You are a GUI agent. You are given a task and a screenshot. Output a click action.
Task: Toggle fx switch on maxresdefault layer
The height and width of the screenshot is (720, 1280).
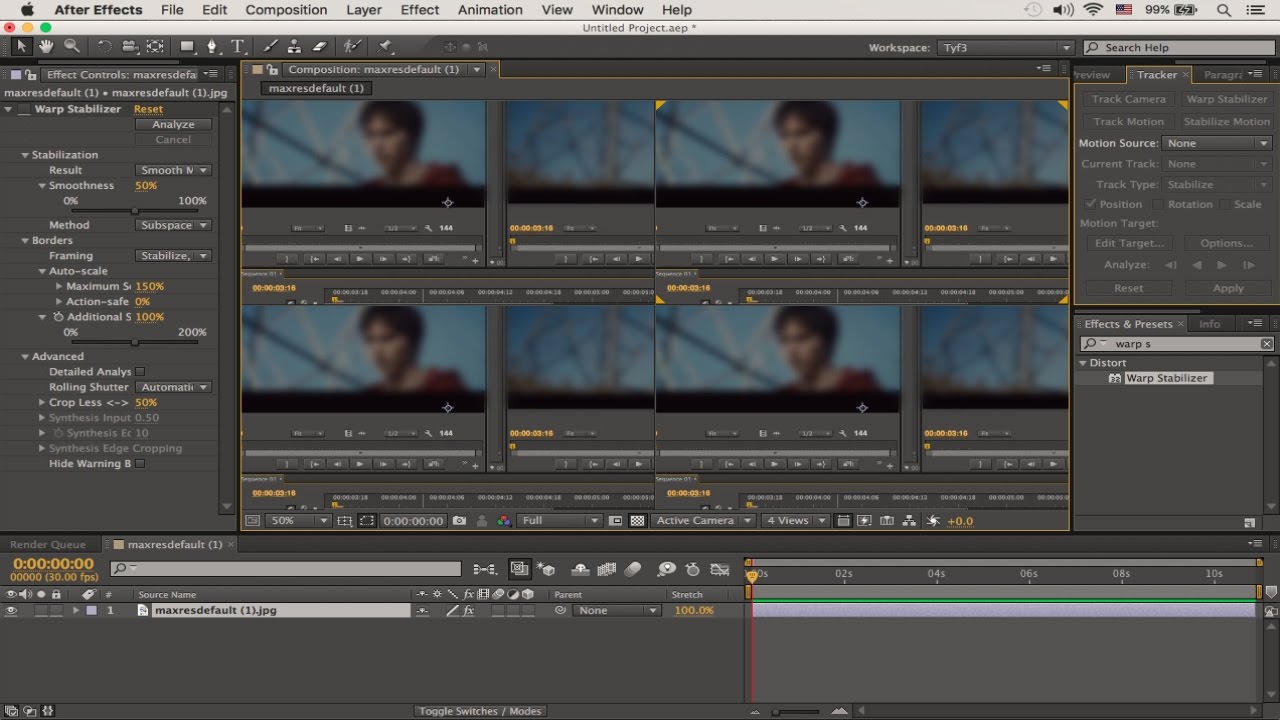click(x=468, y=610)
